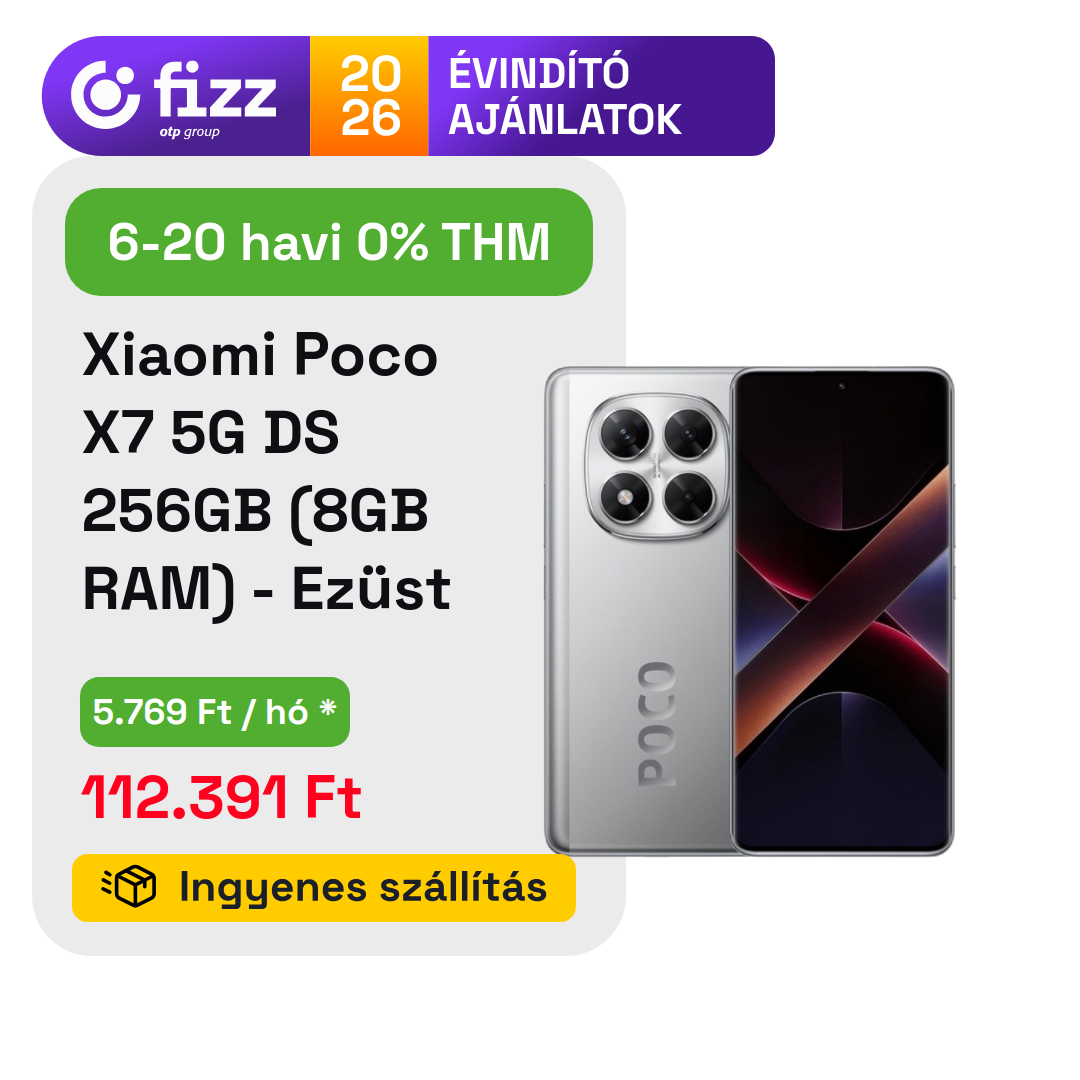Click the bottom-right rear camera lens
The height and width of the screenshot is (1080, 1080).
(x=688, y=496)
